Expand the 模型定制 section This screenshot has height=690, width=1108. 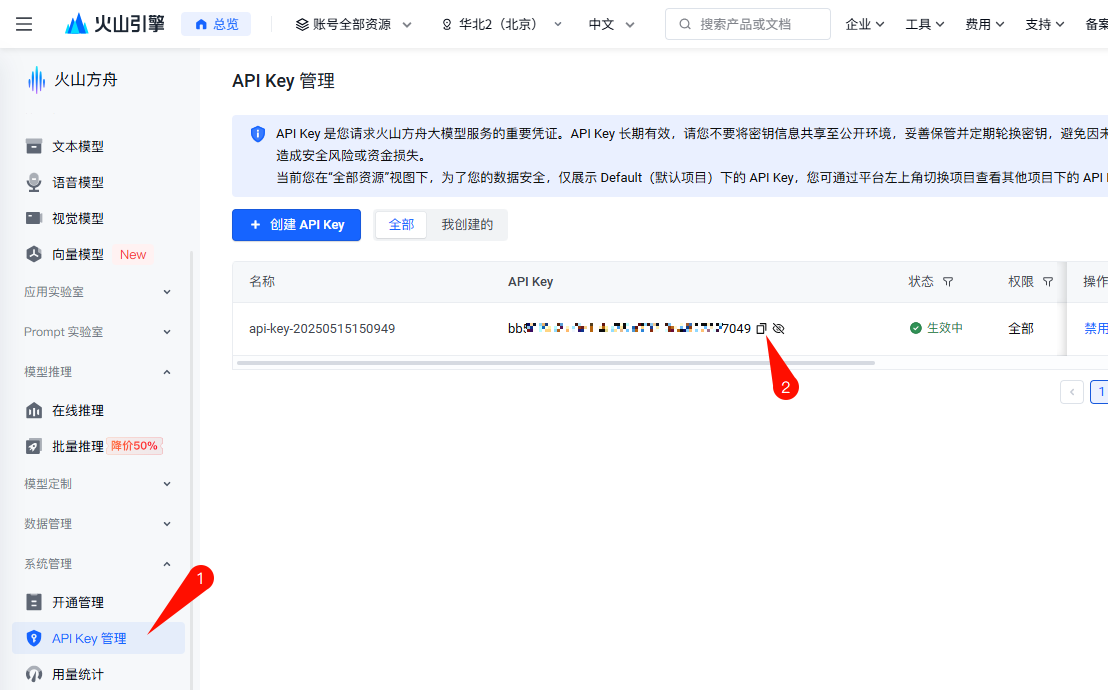pyautogui.click(x=98, y=484)
